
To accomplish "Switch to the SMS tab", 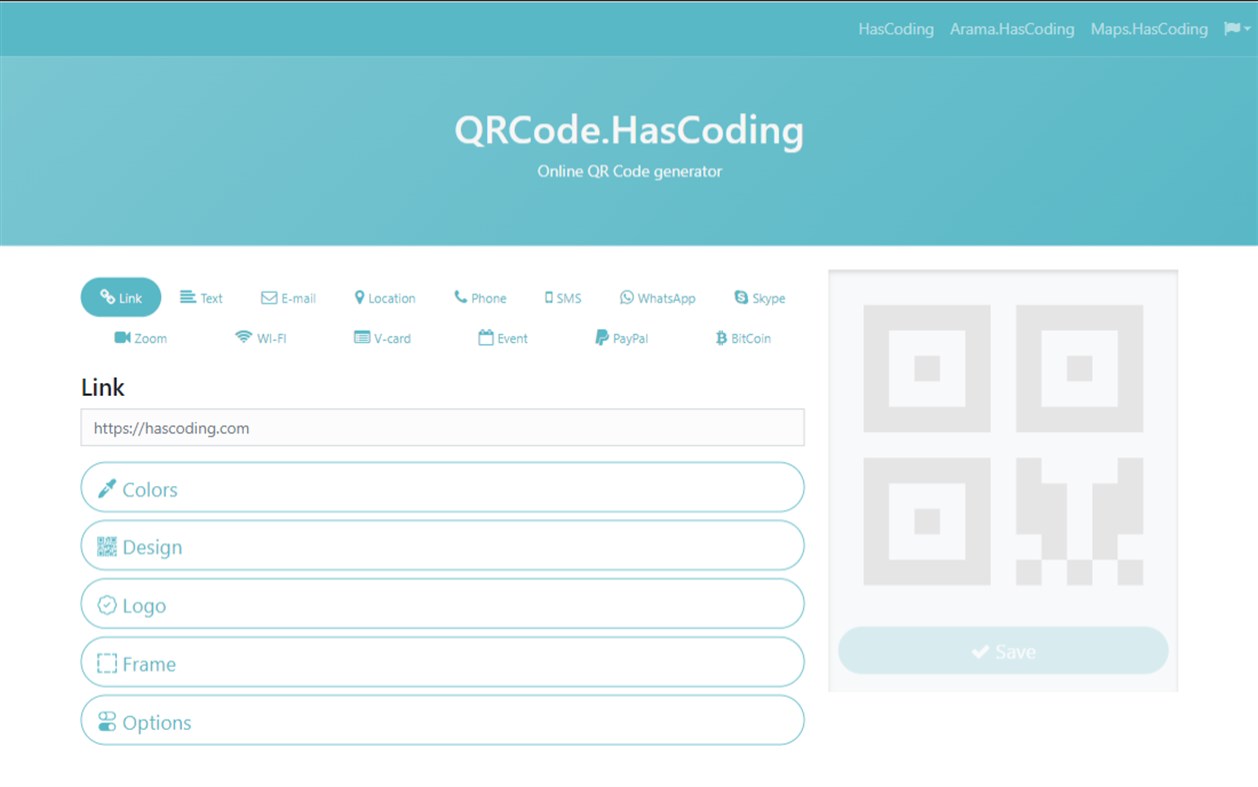I will [563, 298].
